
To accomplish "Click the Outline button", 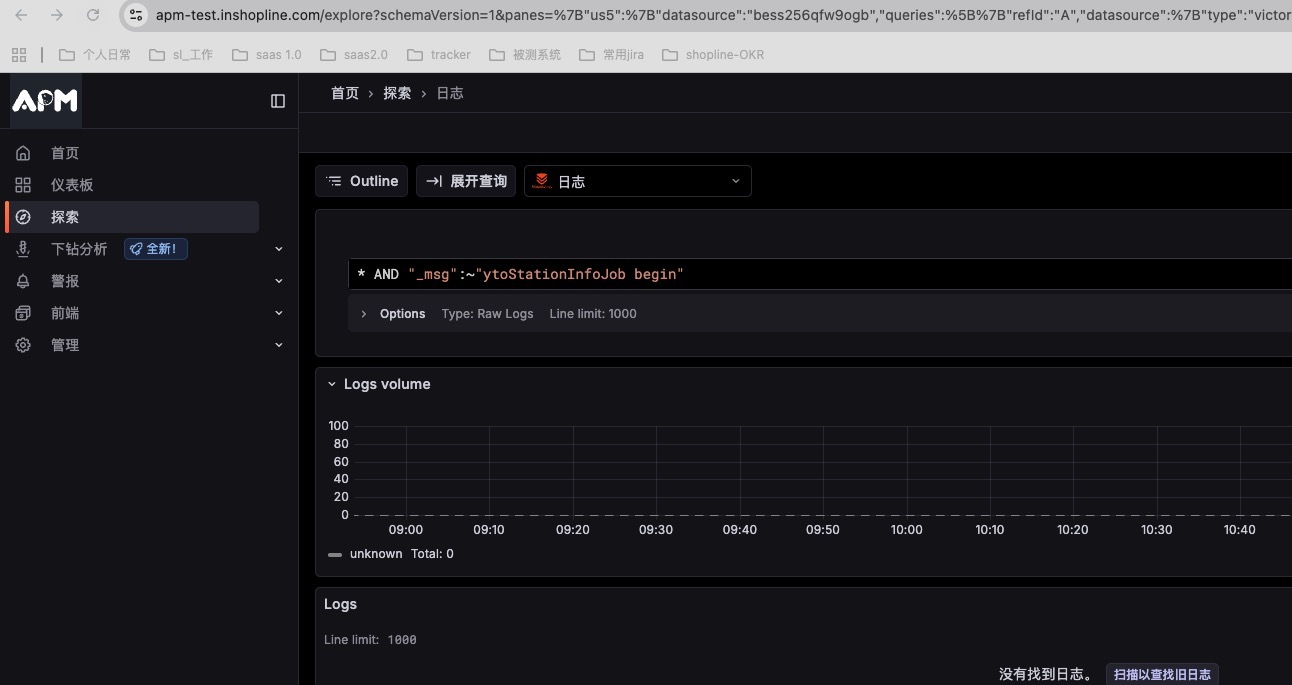I will coord(362,181).
